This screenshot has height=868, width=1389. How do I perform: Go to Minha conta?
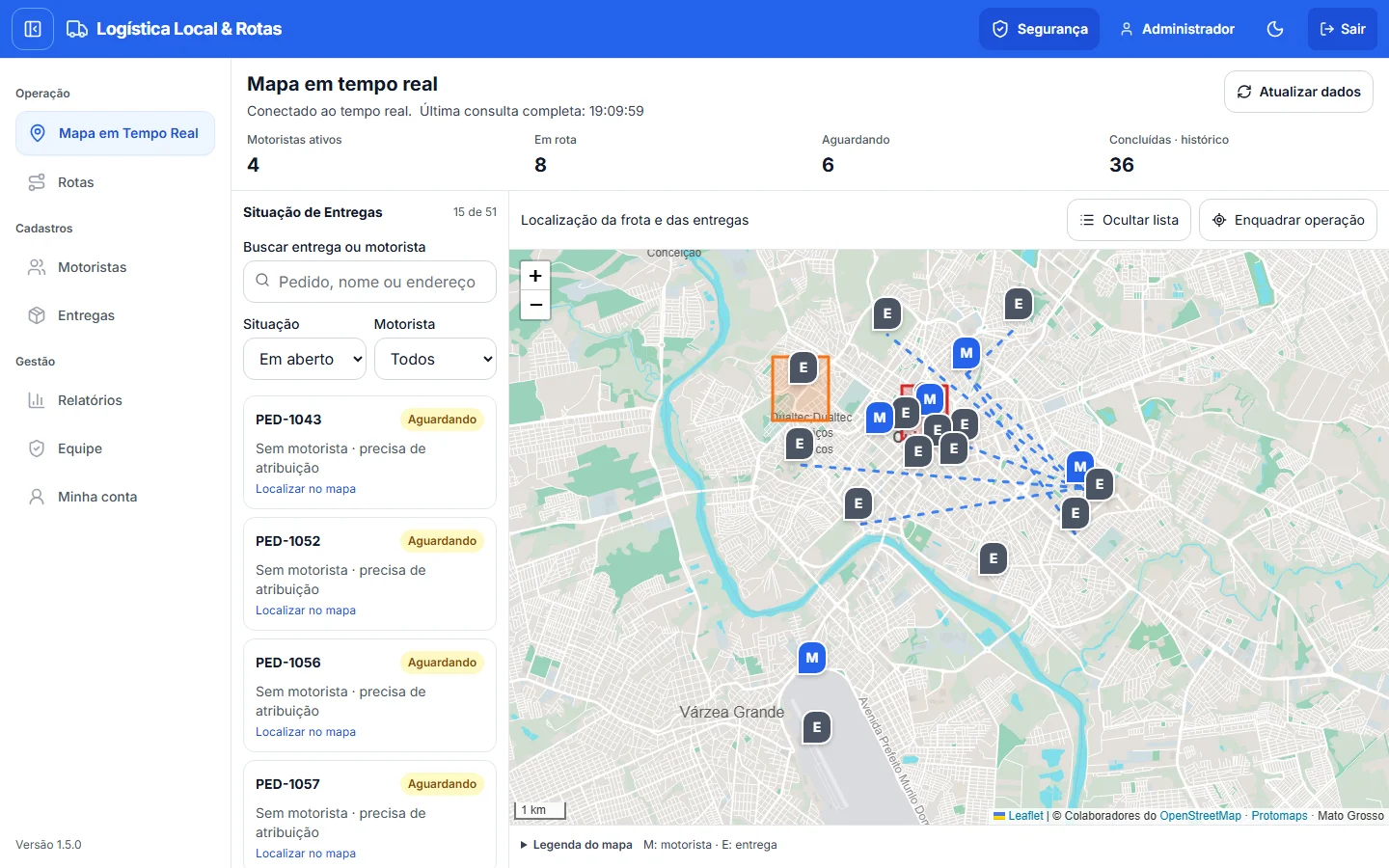point(115,497)
